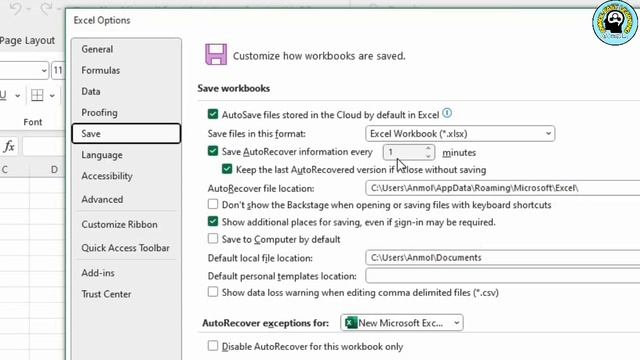
Task: Uncheck Keep the last AutoRecovered version
Action: tap(227, 169)
